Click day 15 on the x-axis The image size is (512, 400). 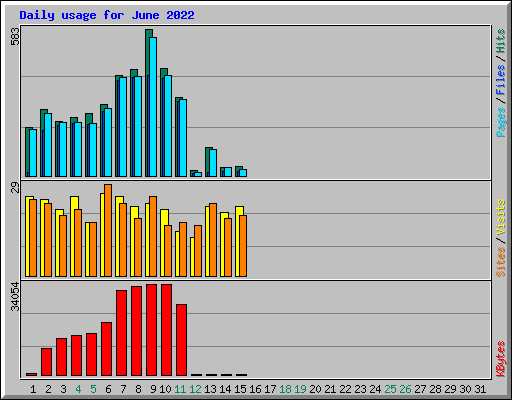click(240, 389)
